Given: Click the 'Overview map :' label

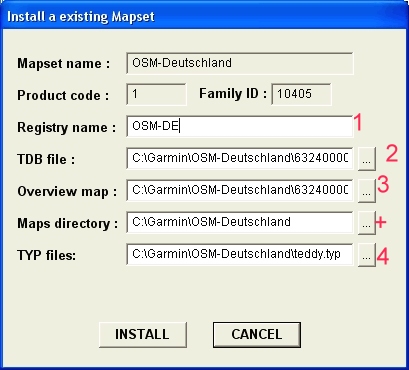Looking at the screenshot, I should pyautogui.click(x=67, y=192).
